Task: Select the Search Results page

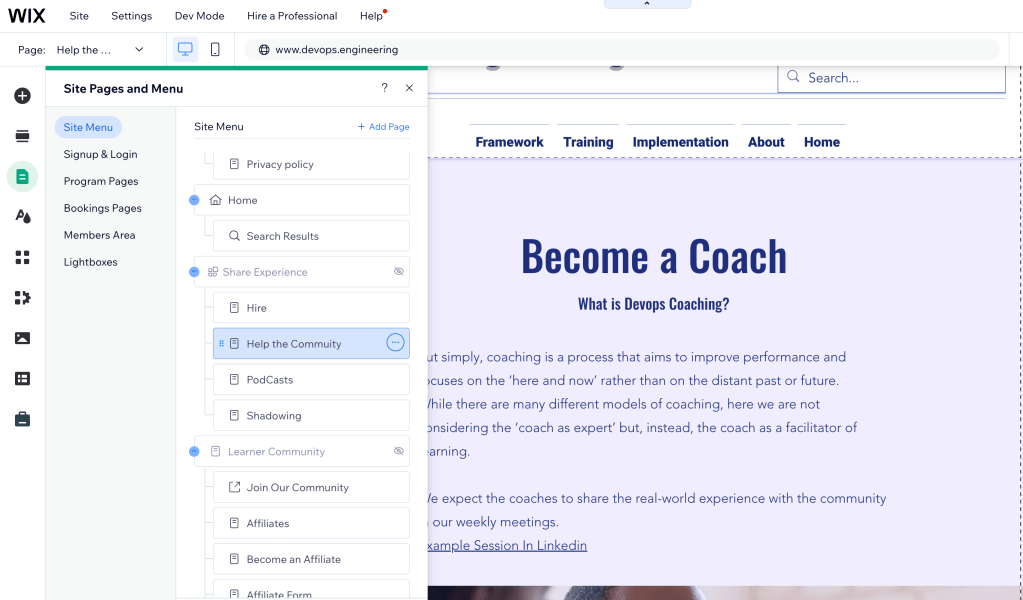Action: click(311, 235)
